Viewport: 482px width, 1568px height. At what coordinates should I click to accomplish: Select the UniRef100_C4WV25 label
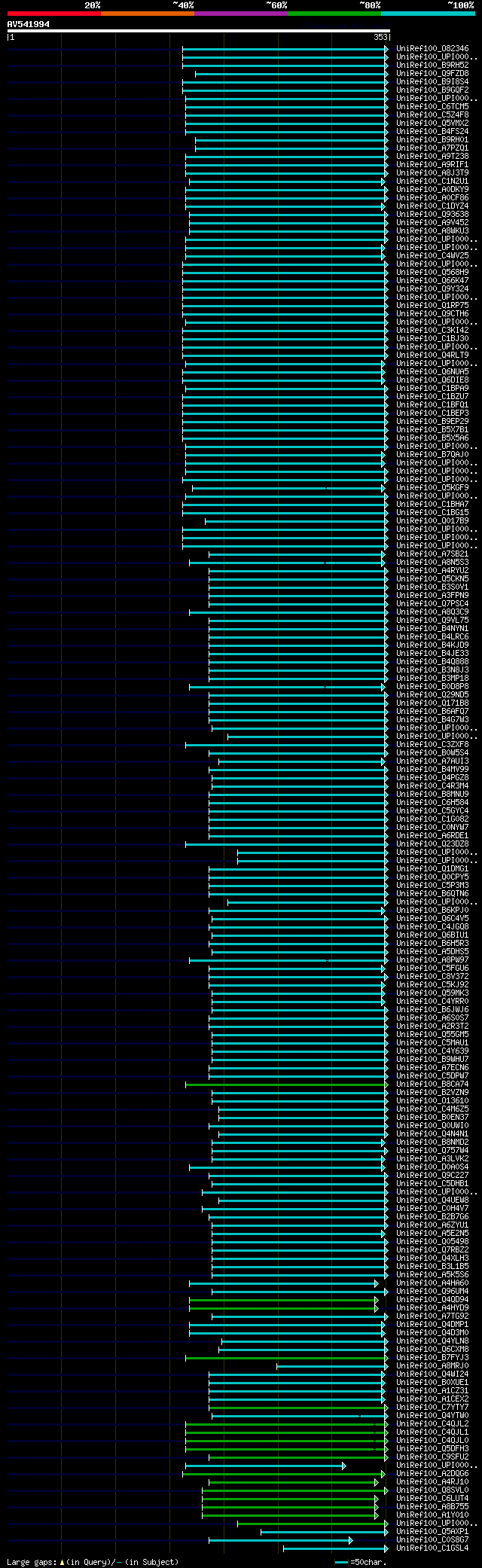pyautogui.click(x=432, y=256)
